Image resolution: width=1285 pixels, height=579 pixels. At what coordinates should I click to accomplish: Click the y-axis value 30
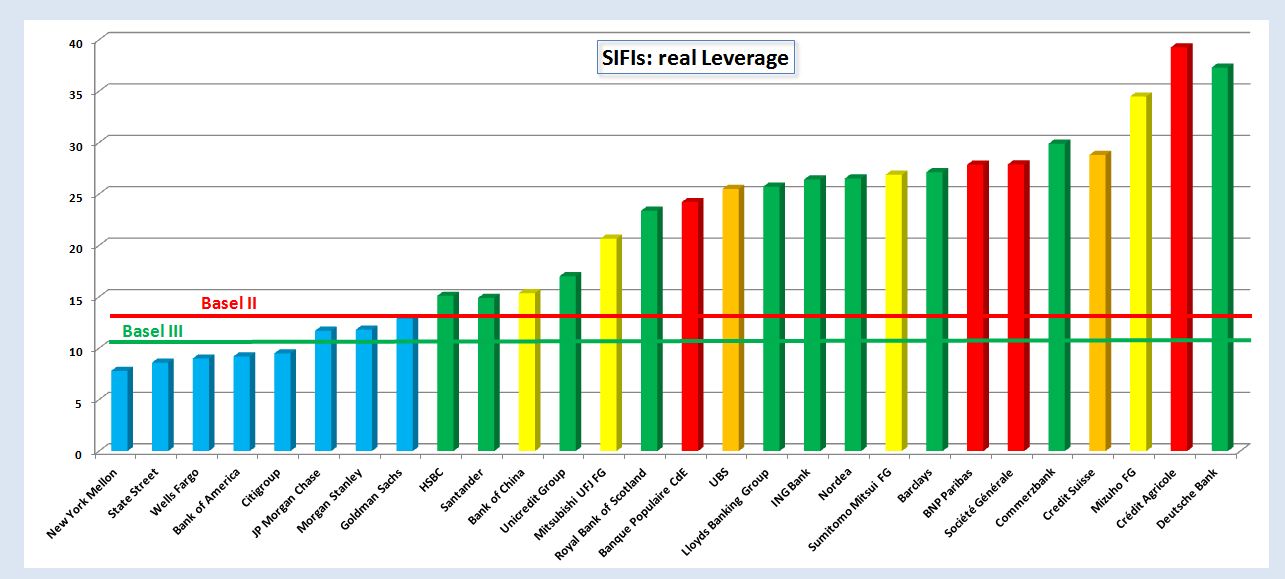click(x=75, y=145)
